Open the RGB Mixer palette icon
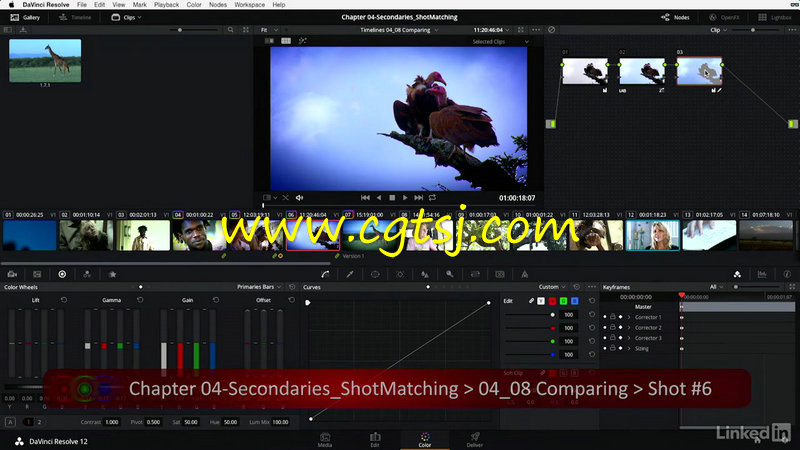 pyautogui.click(x=87, y=274)
